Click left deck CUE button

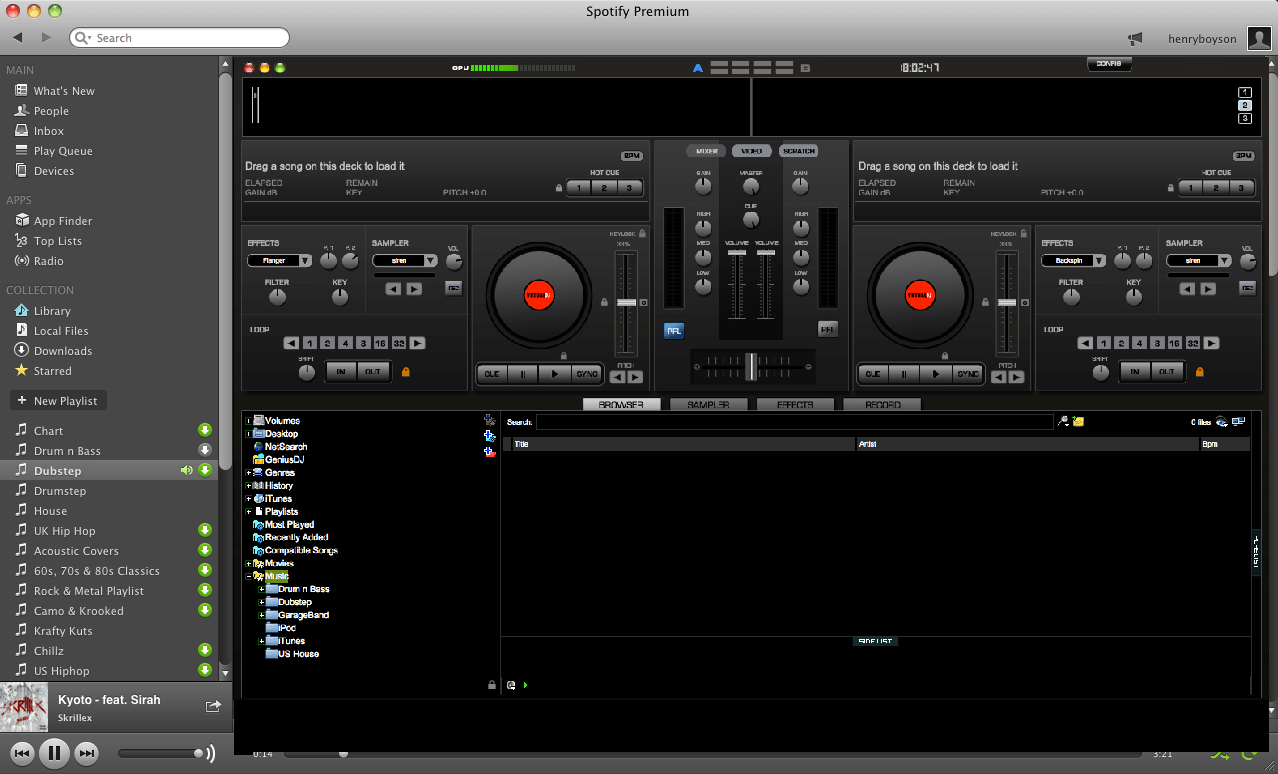492,374
